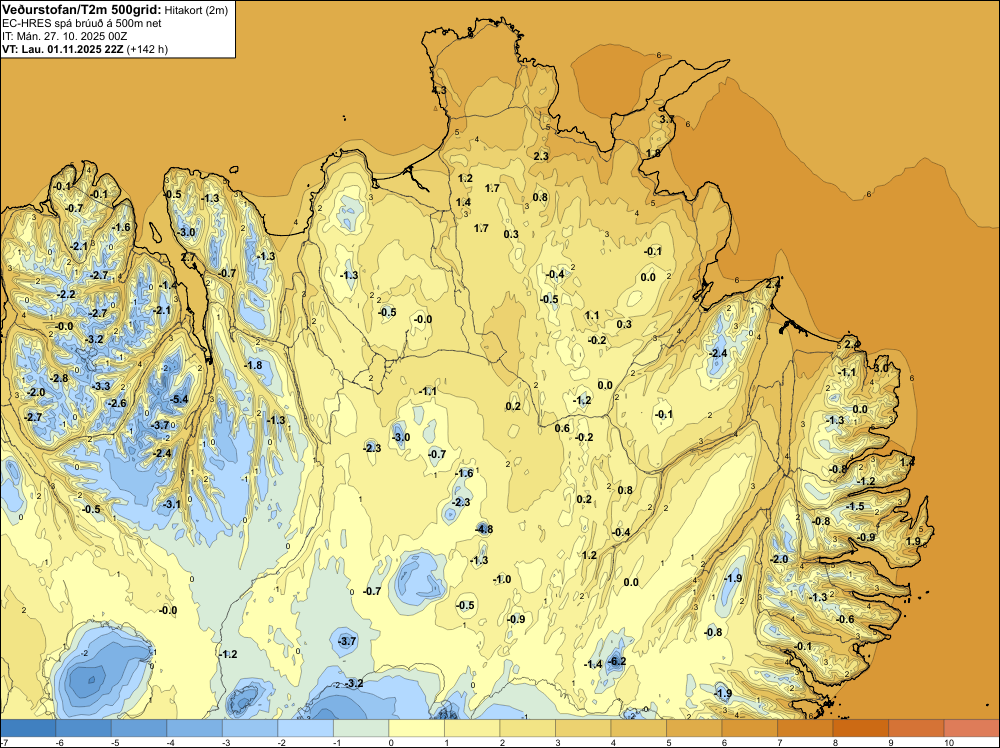This screenshot has height=748, width=1000.
Task: Click the -1.5 temperature label
Action: tap(855, 506)
